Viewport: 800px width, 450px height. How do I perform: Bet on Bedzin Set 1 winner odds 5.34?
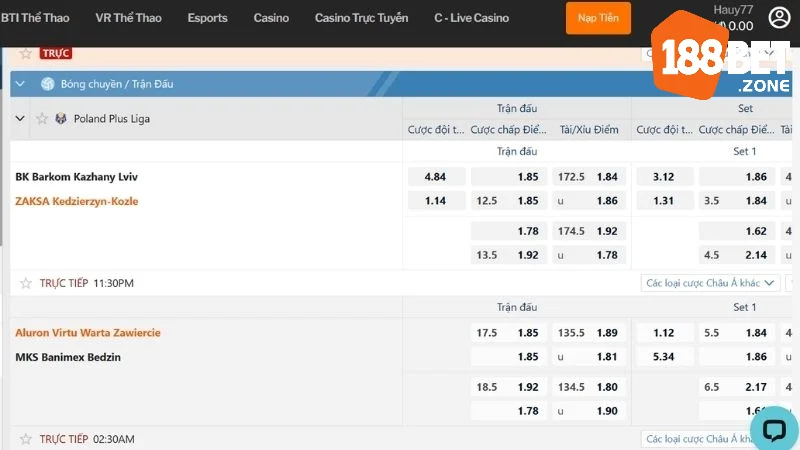(665, 357)
